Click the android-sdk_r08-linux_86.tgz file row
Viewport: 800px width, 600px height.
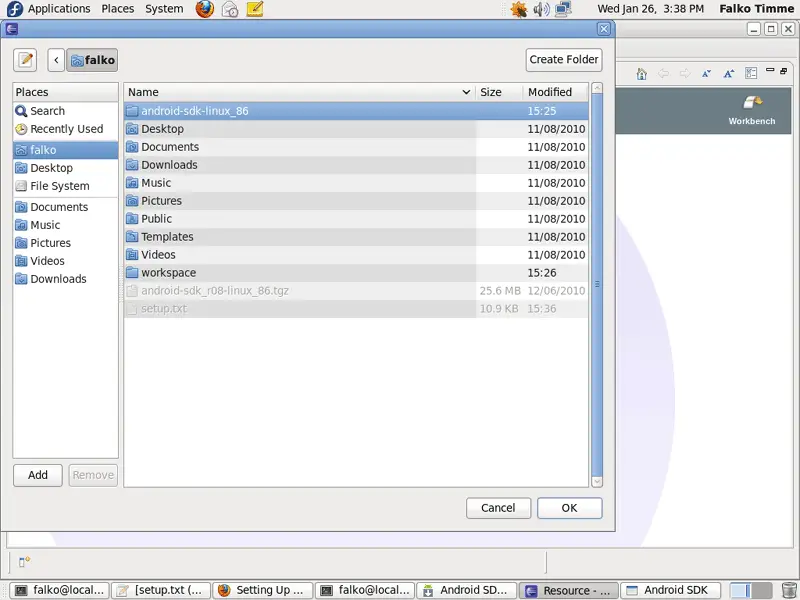356,291
